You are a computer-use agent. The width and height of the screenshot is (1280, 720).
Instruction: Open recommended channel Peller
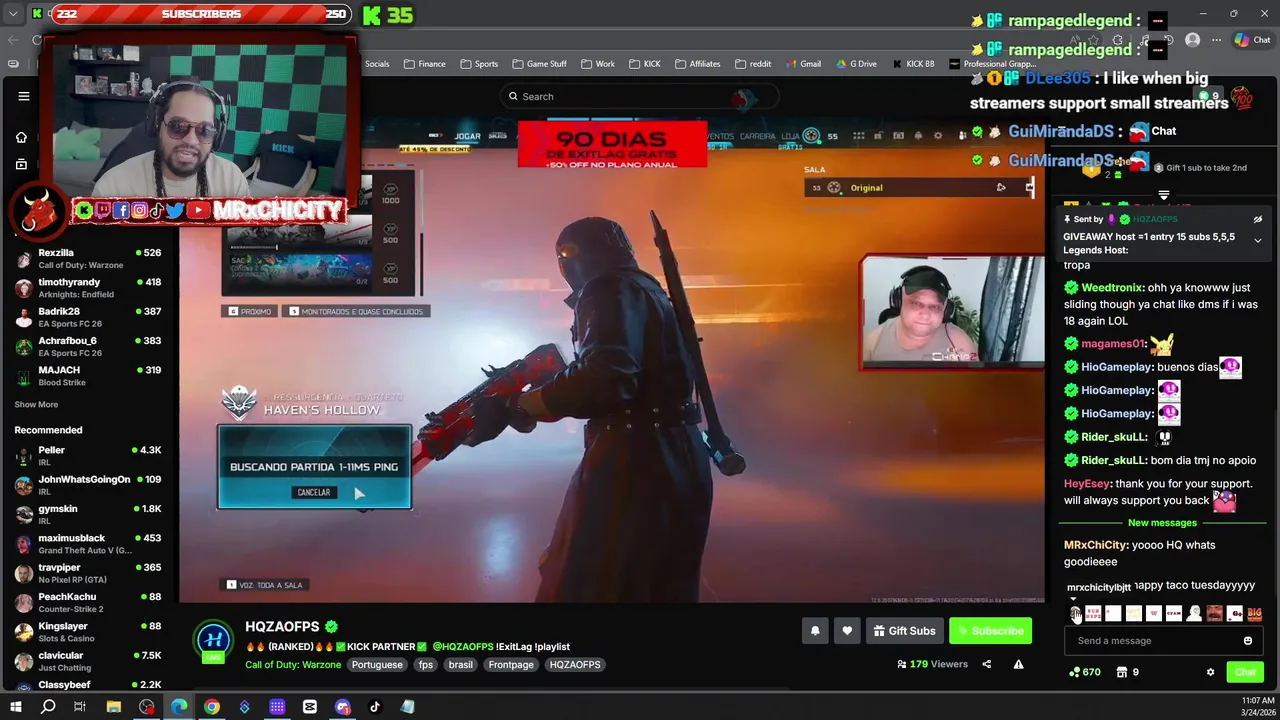(x=89, y=456)
